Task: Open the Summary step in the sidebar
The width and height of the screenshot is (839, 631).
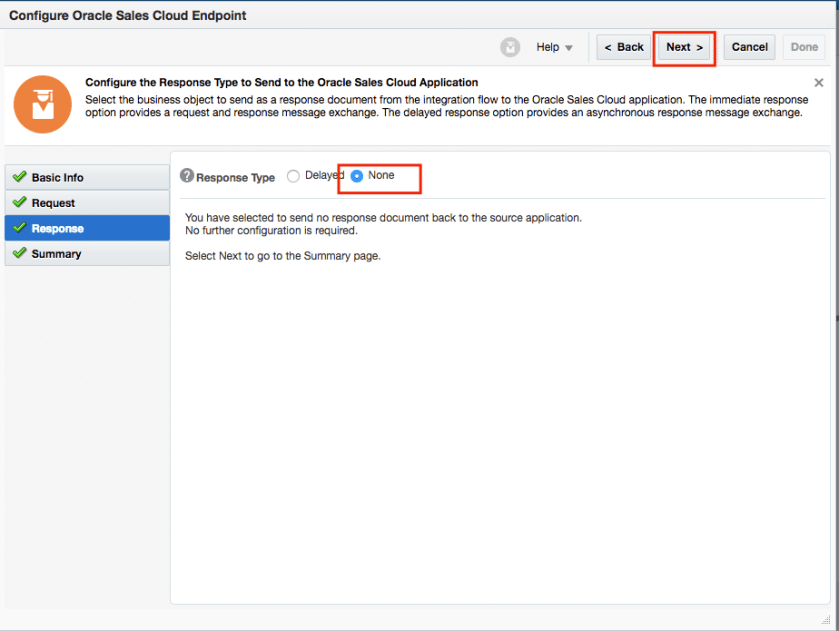Action: (56, 254)
